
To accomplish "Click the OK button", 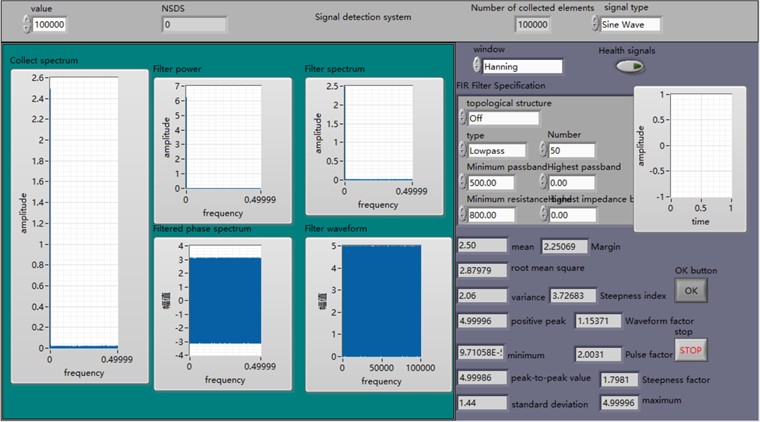I will pyautogui.click(x=691, y=291).
